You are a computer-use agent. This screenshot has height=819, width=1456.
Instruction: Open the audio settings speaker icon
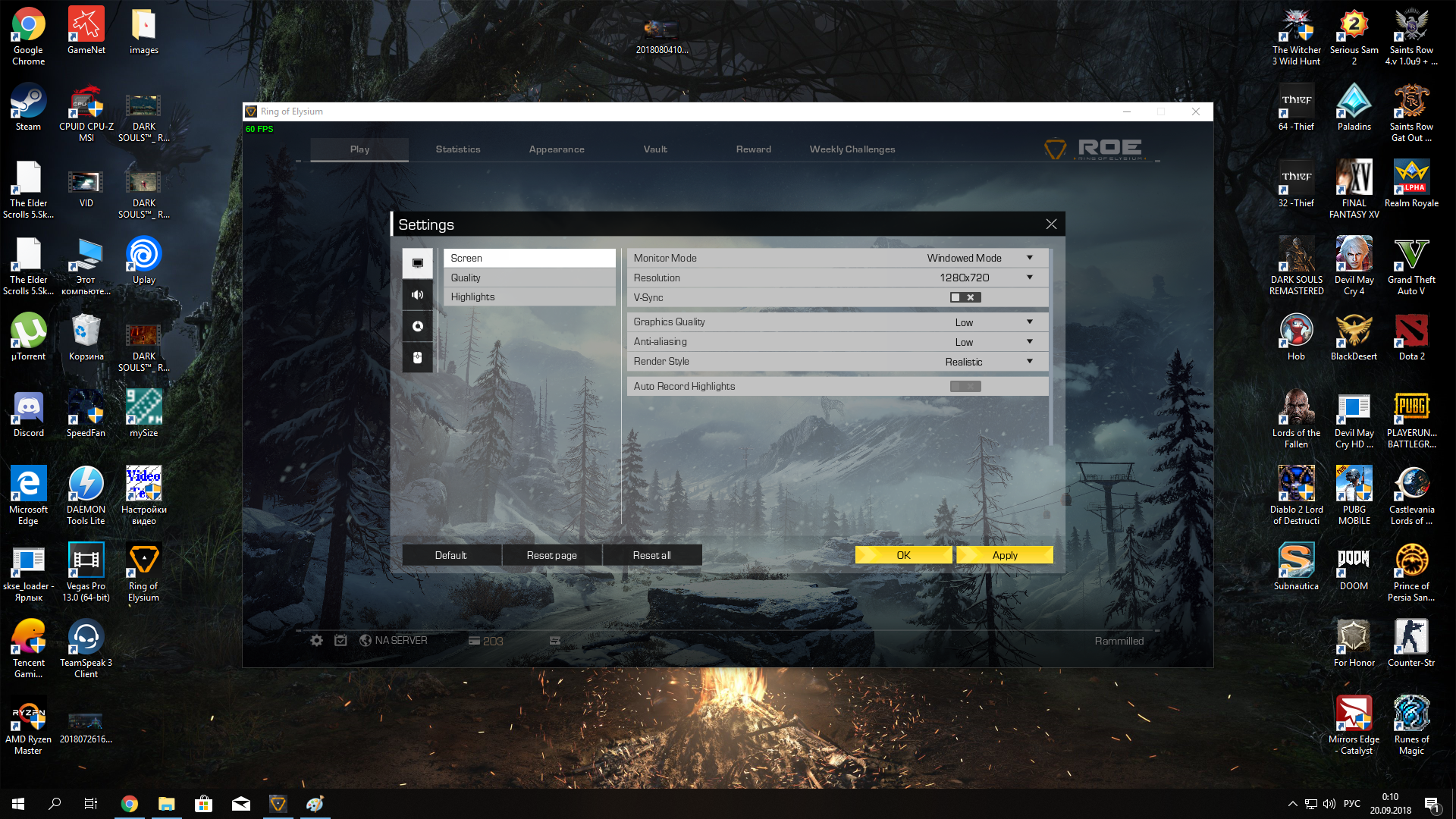tap(418, 295)
